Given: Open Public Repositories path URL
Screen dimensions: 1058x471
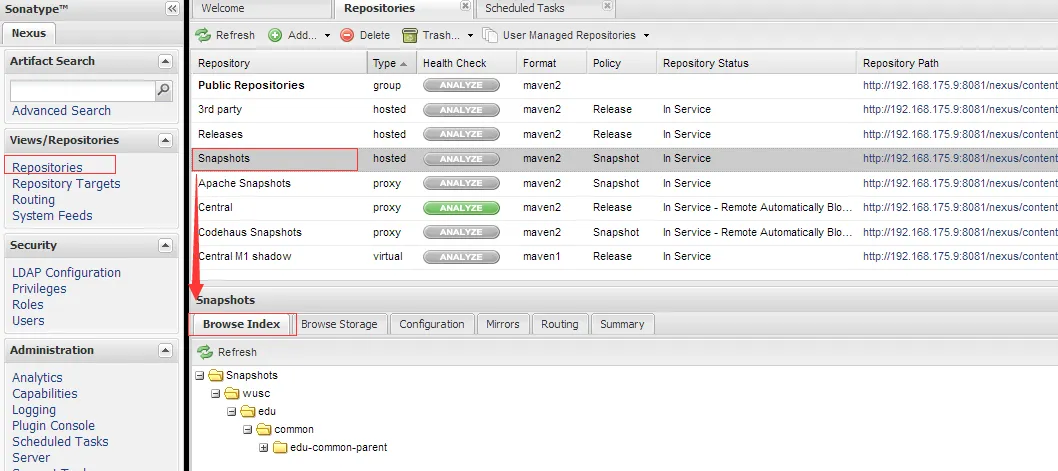Looking at the screenshot, I should pos(960,85).
